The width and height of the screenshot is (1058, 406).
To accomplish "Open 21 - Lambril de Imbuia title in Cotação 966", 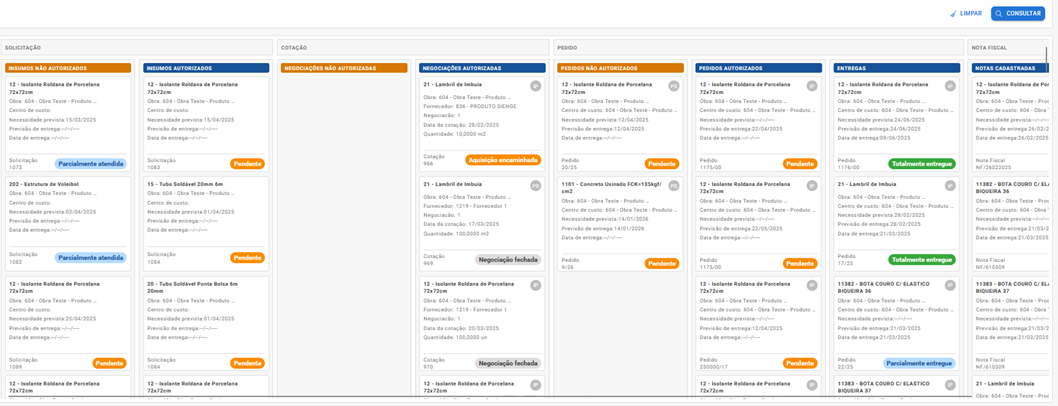I will 452,84.
